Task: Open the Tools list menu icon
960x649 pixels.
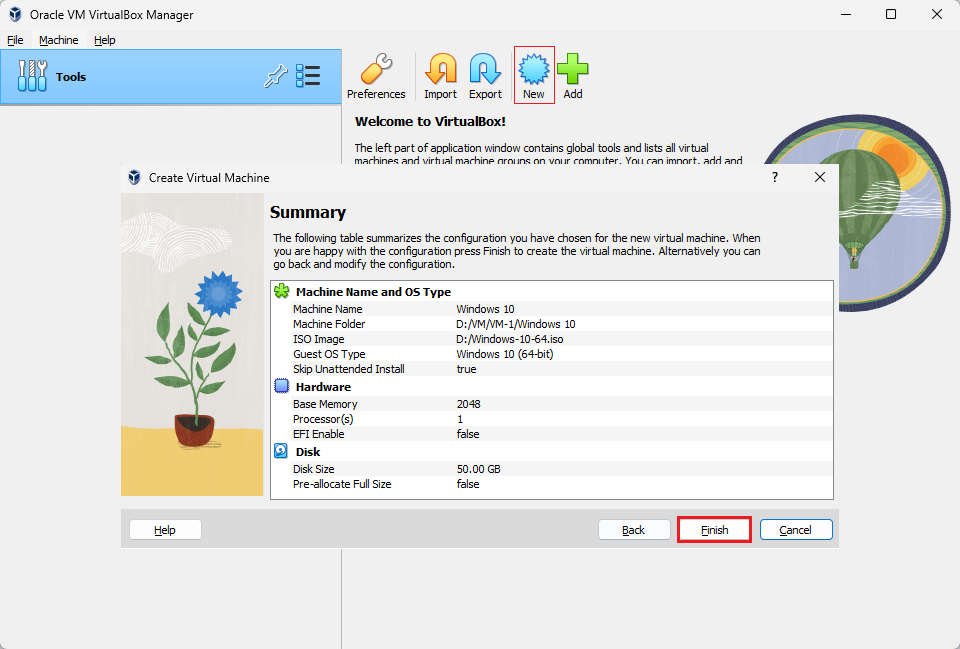Action: pos(308,76)
